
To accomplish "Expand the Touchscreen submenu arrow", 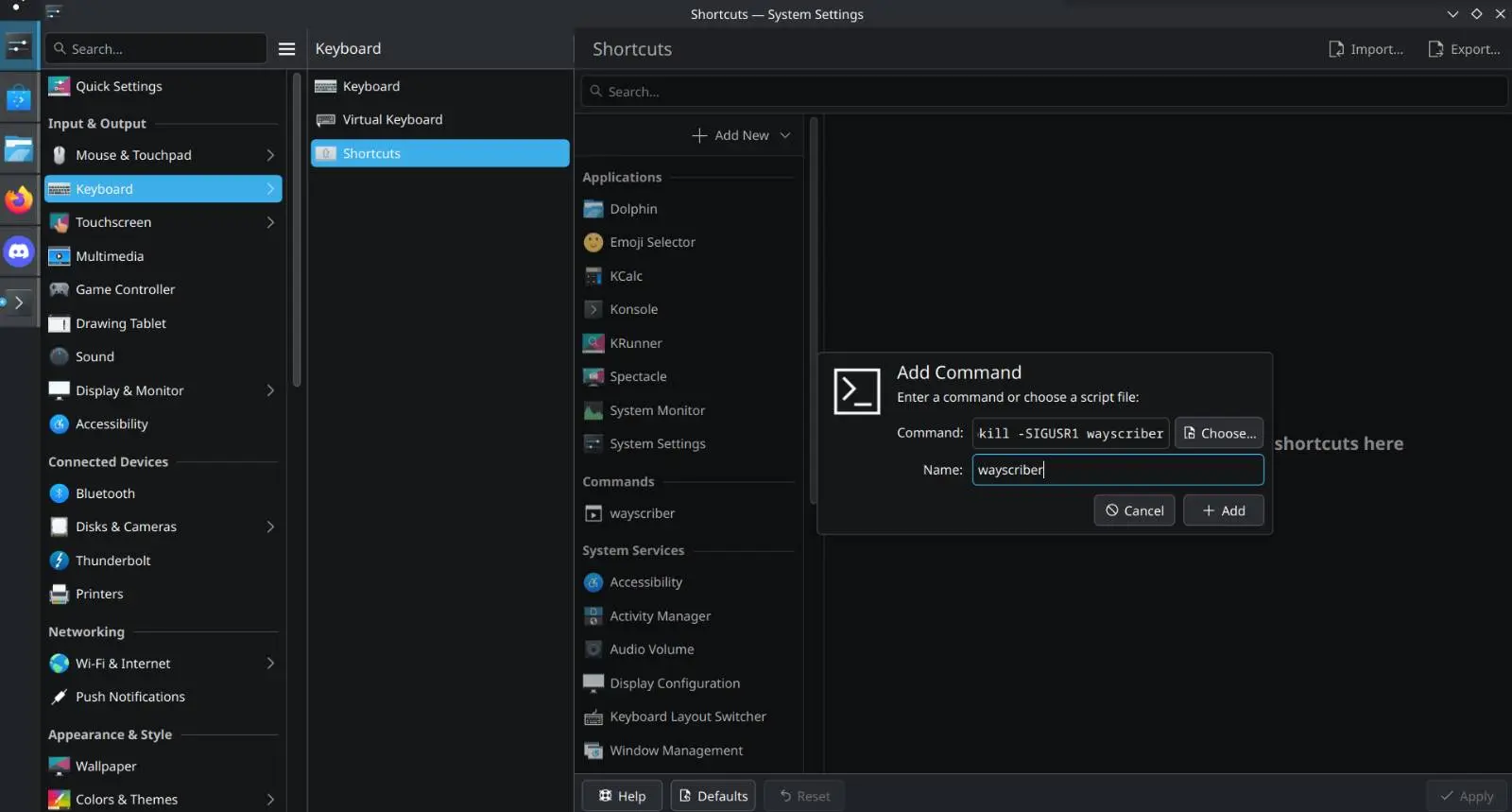I will [270, 222].
